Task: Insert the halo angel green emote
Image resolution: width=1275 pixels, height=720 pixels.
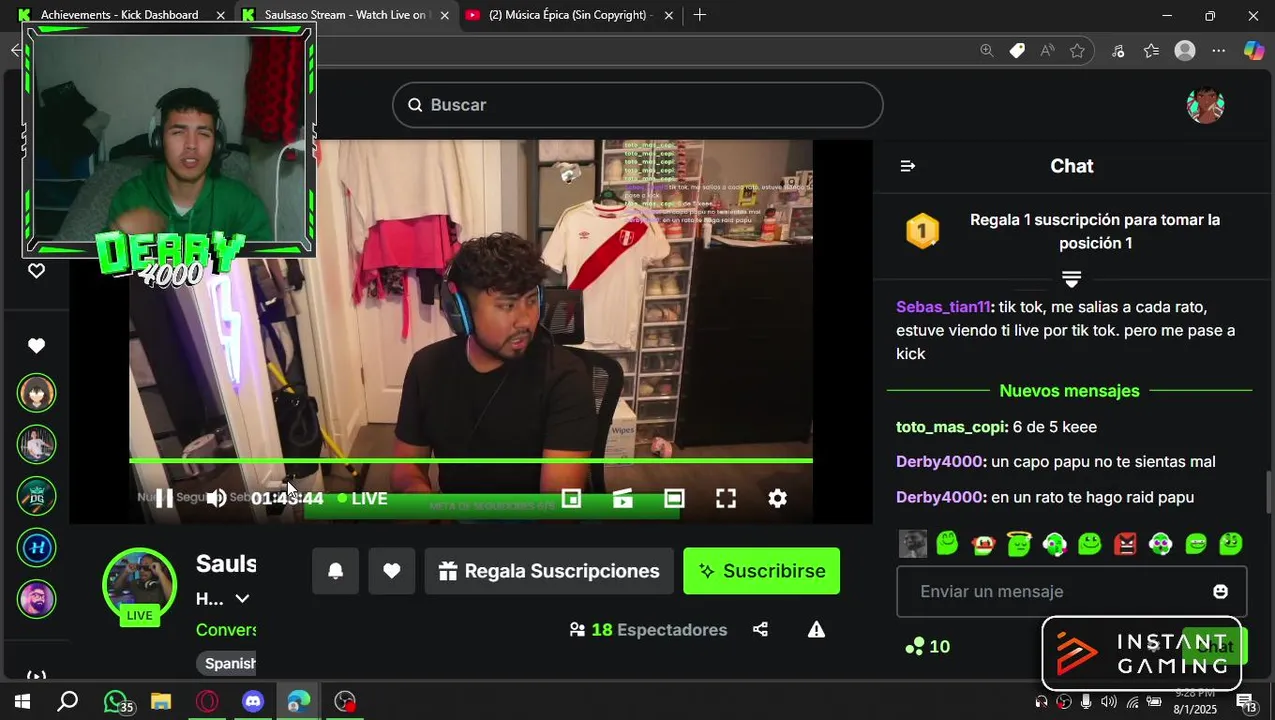Action: (x=1019, y=544)
